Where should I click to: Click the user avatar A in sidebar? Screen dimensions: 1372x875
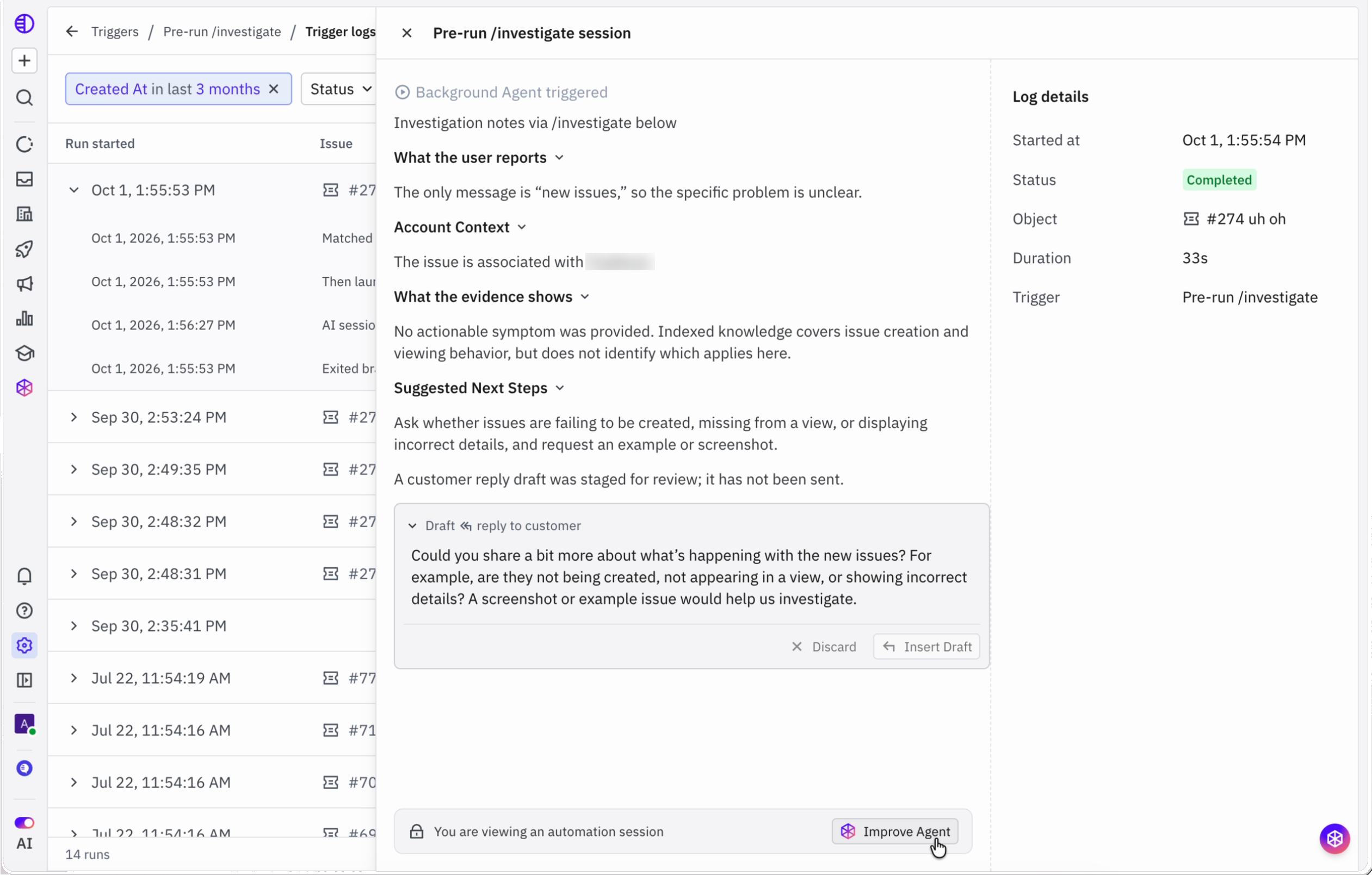coord(24,724)
